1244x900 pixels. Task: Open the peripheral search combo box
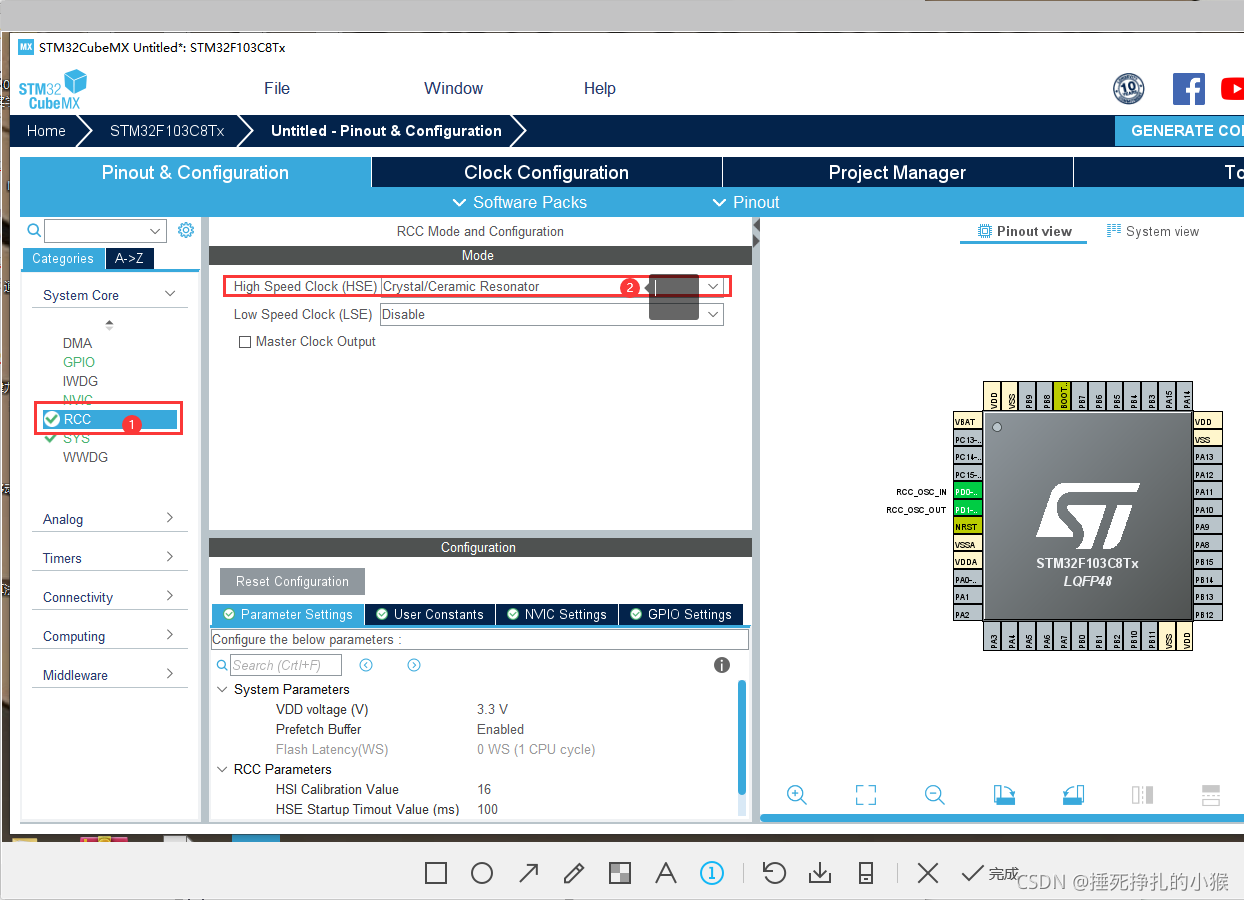point(105,230)
